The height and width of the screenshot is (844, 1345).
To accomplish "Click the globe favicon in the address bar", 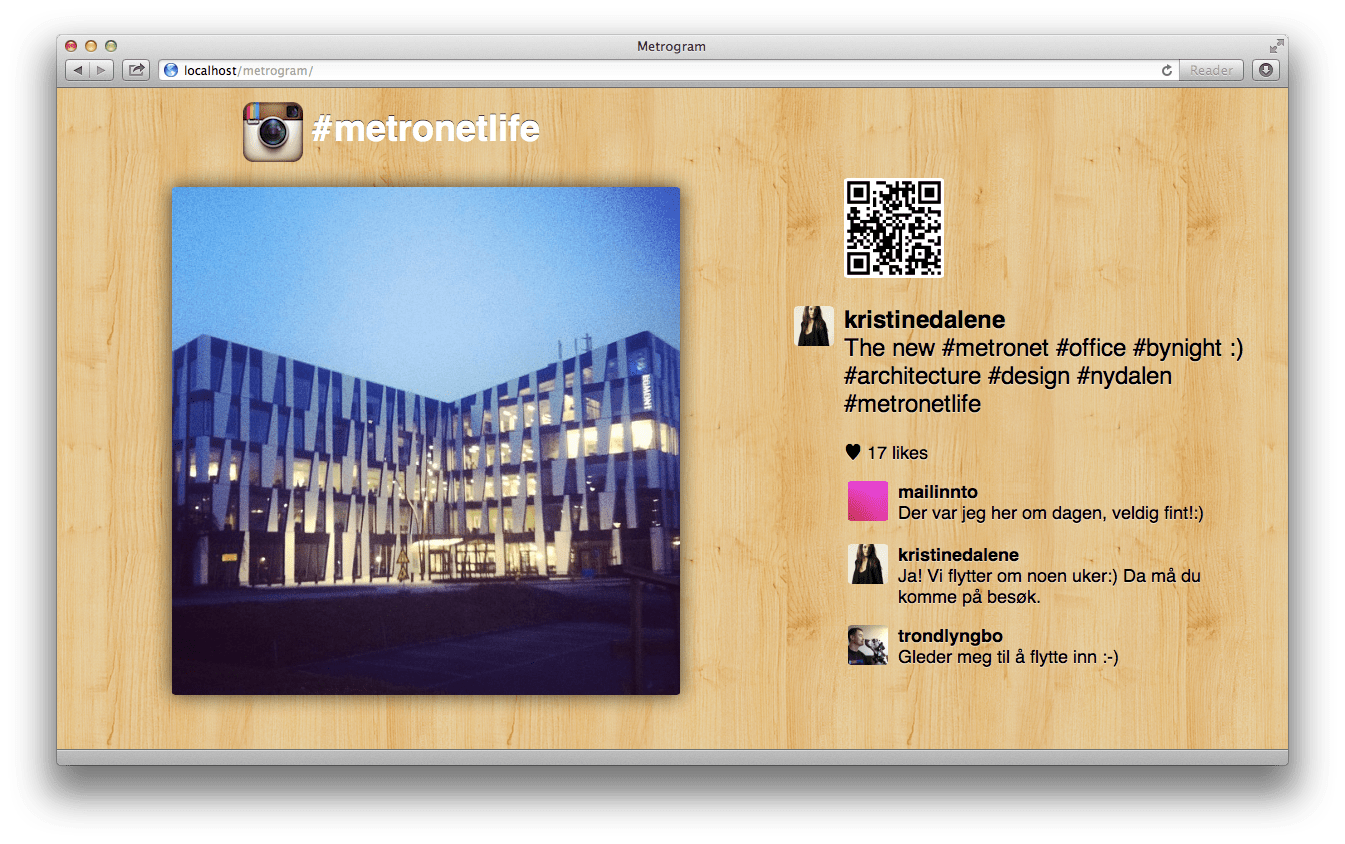I will click(x=170, y=71).
